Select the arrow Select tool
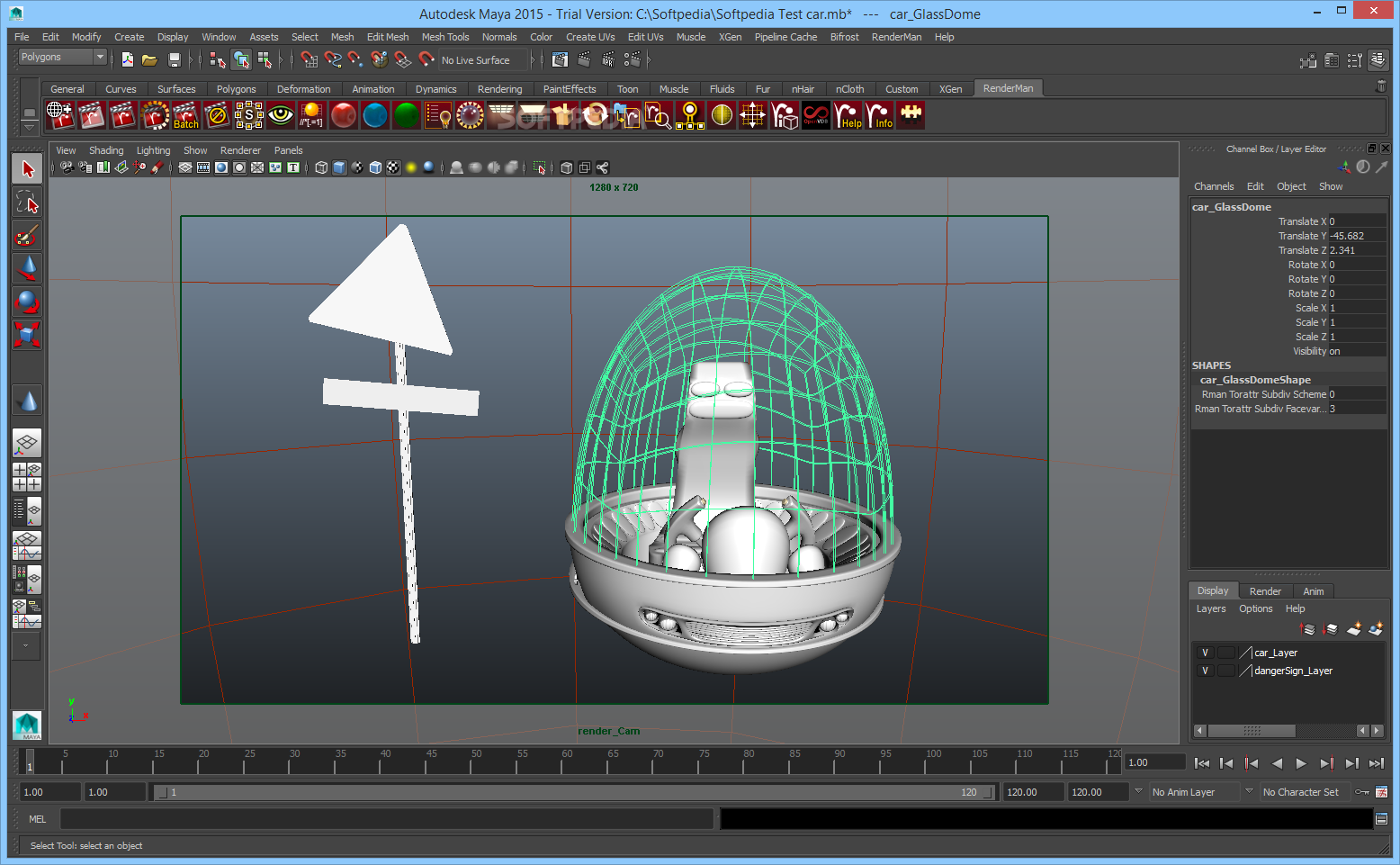This screenshot has height=865, width=1400. pos(27,168)
